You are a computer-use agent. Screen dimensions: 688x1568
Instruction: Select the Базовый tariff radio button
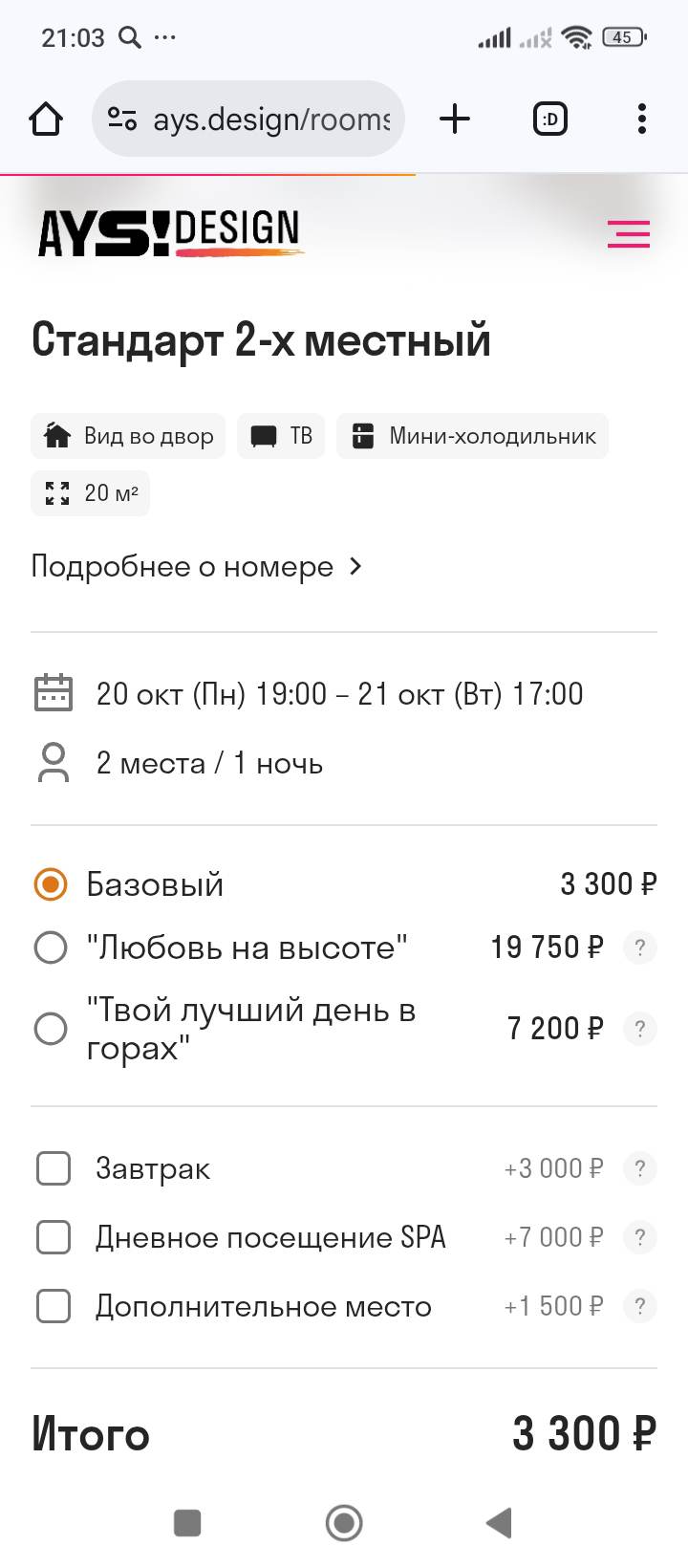pos(51,884)
